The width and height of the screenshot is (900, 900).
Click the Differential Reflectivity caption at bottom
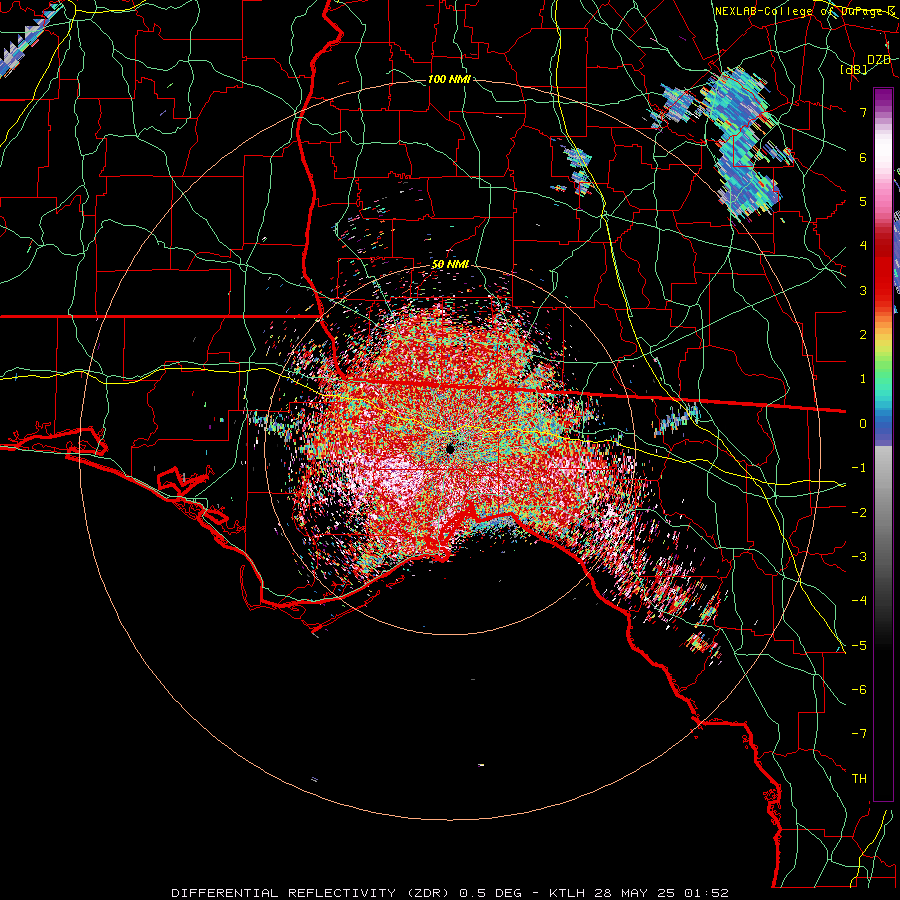point(450,893)
